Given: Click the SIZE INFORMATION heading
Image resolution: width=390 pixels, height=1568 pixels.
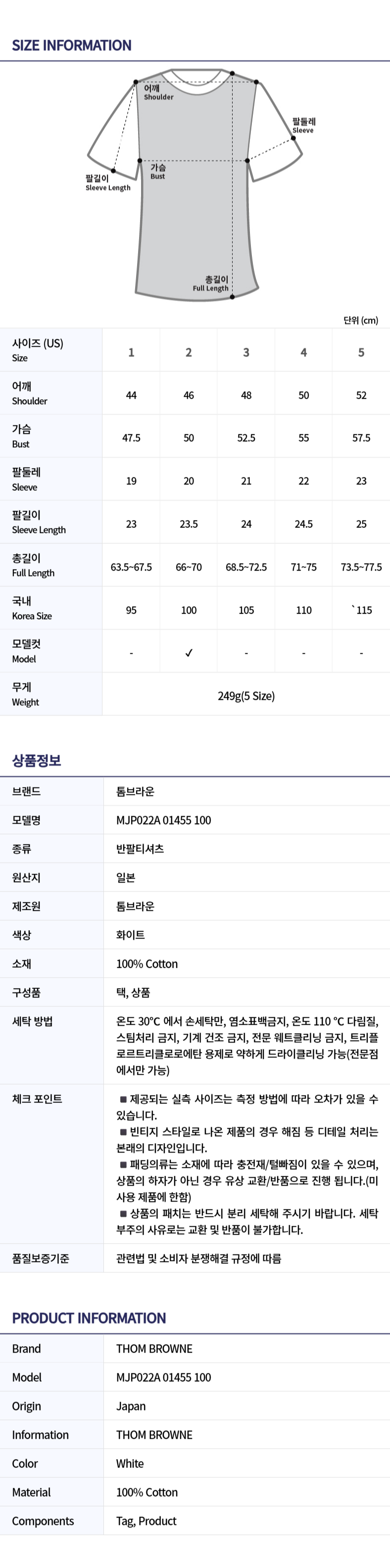Looking at the screenshot, I should 72,45.
